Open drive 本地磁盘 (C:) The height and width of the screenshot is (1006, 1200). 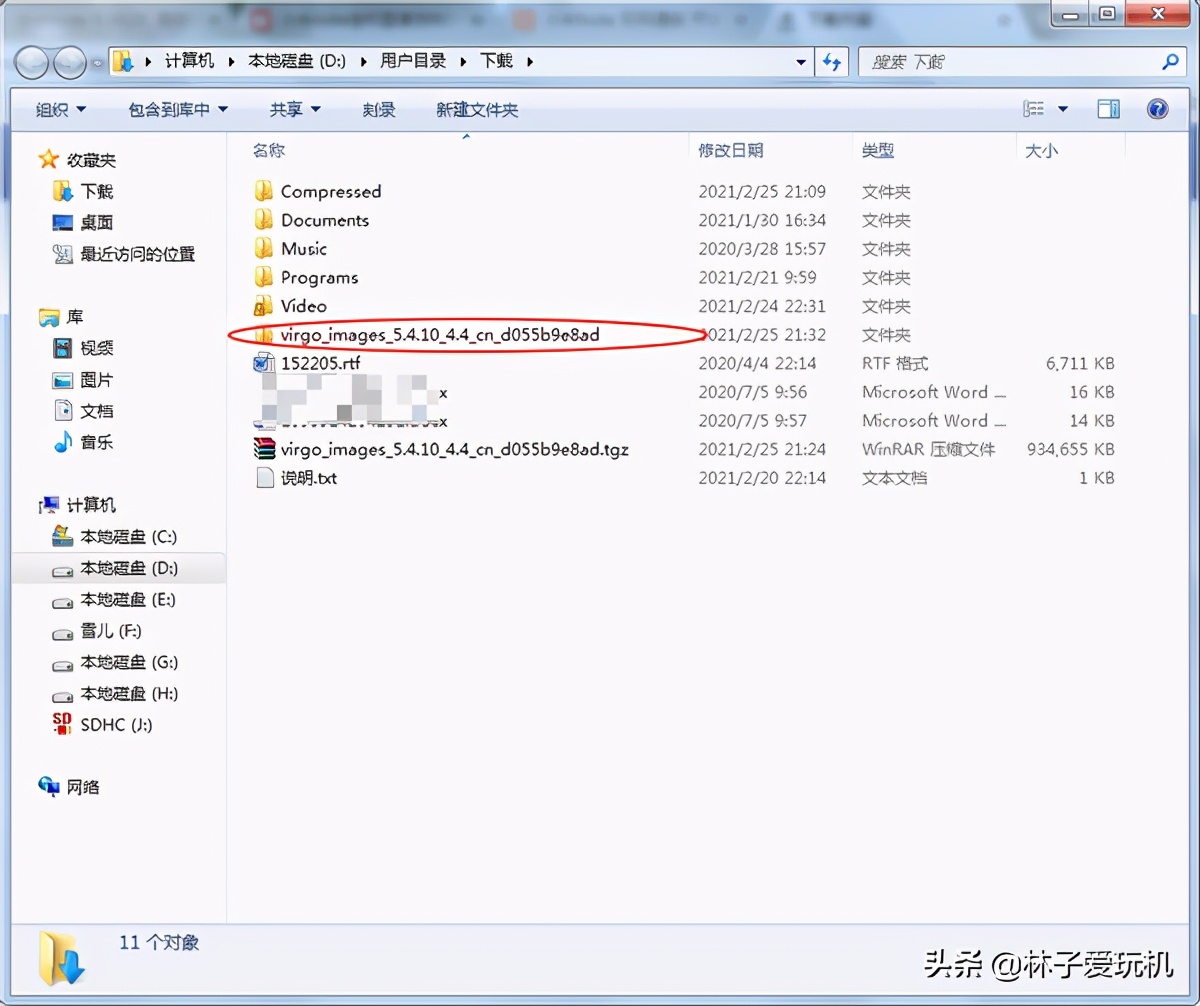click(x=128, y=537)
